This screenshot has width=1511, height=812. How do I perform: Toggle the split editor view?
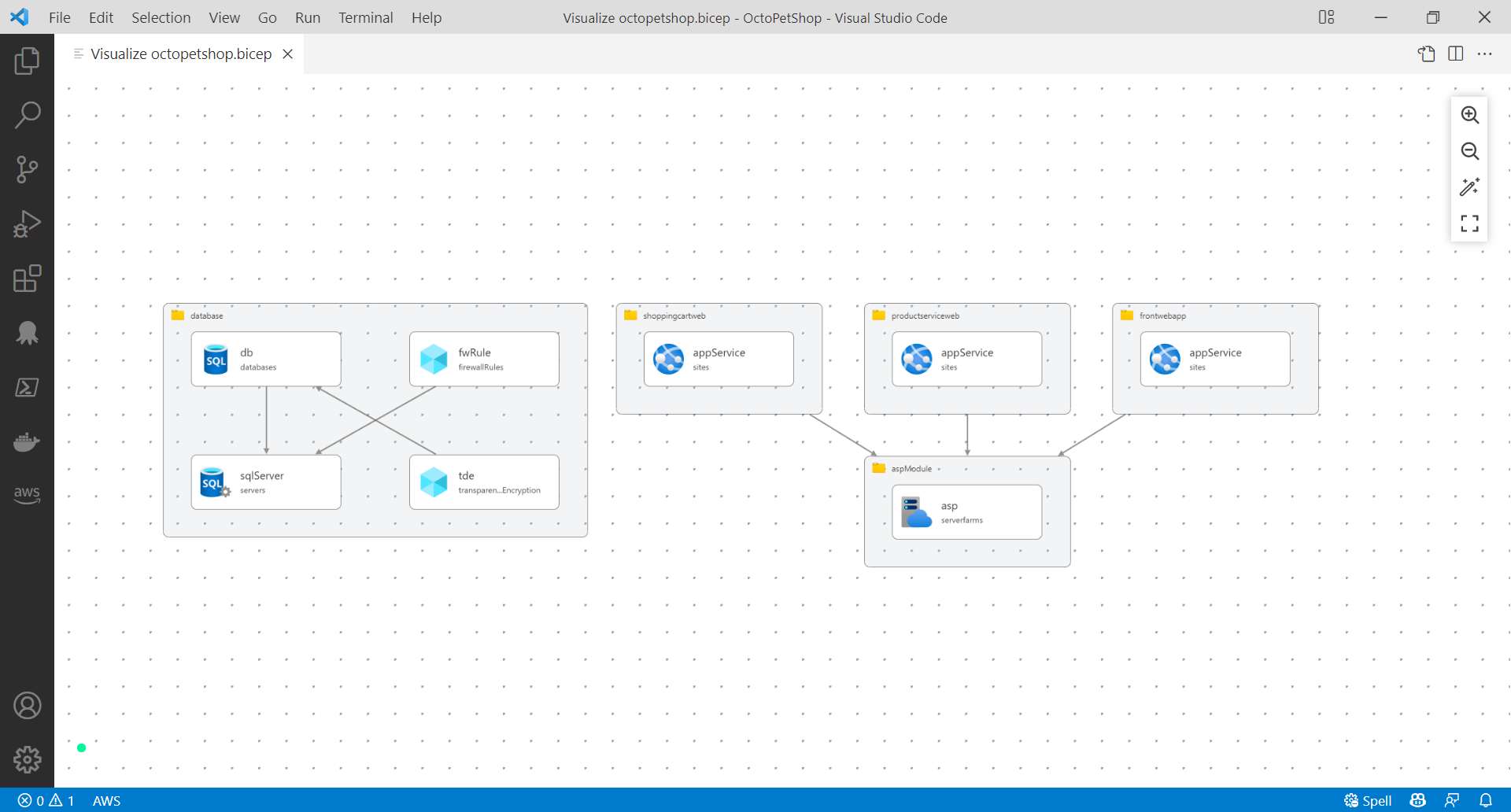pos(1455,54)
